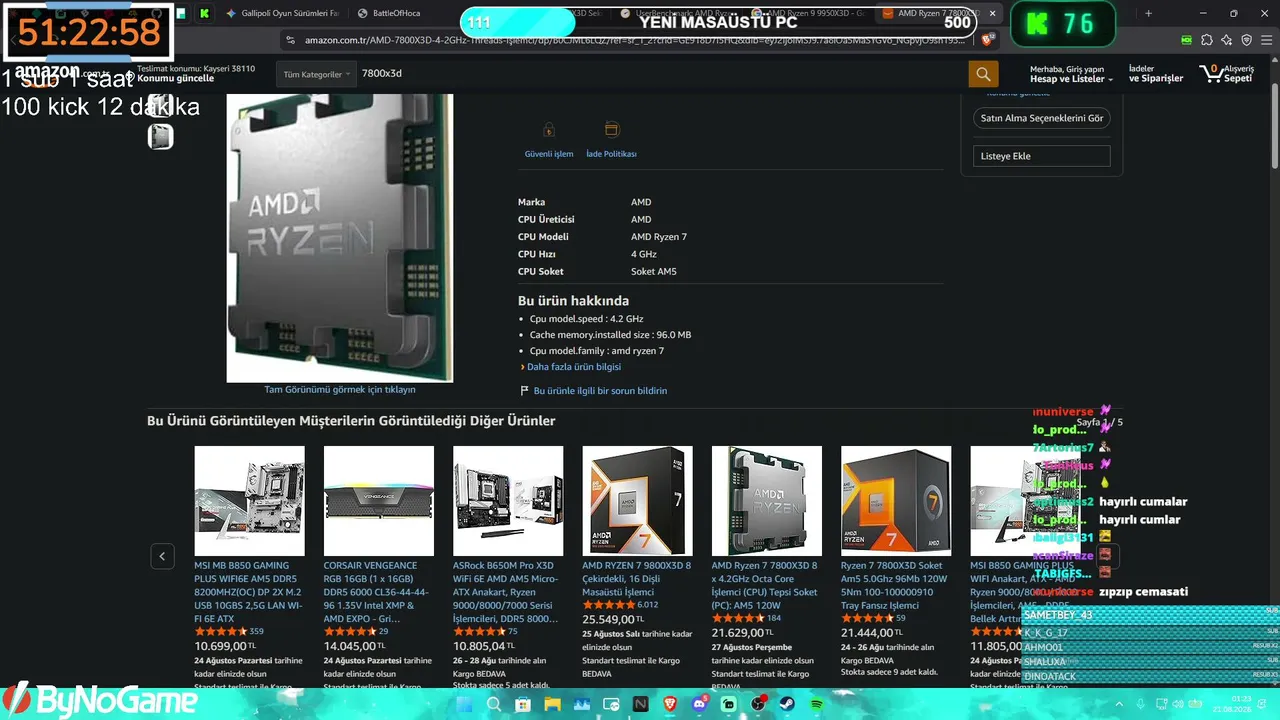Open the Listeye Ekle dropdown
Screen dimensions: 1280x720
(1041, 156)
